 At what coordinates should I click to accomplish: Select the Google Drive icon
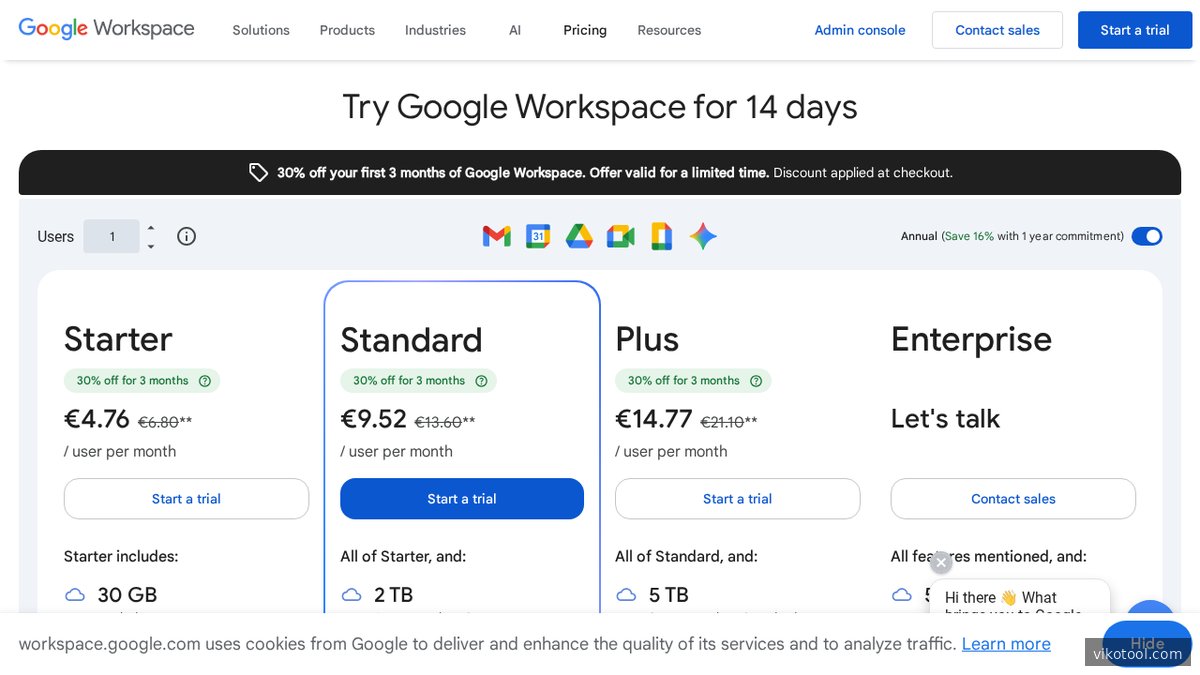coord(579,236)
